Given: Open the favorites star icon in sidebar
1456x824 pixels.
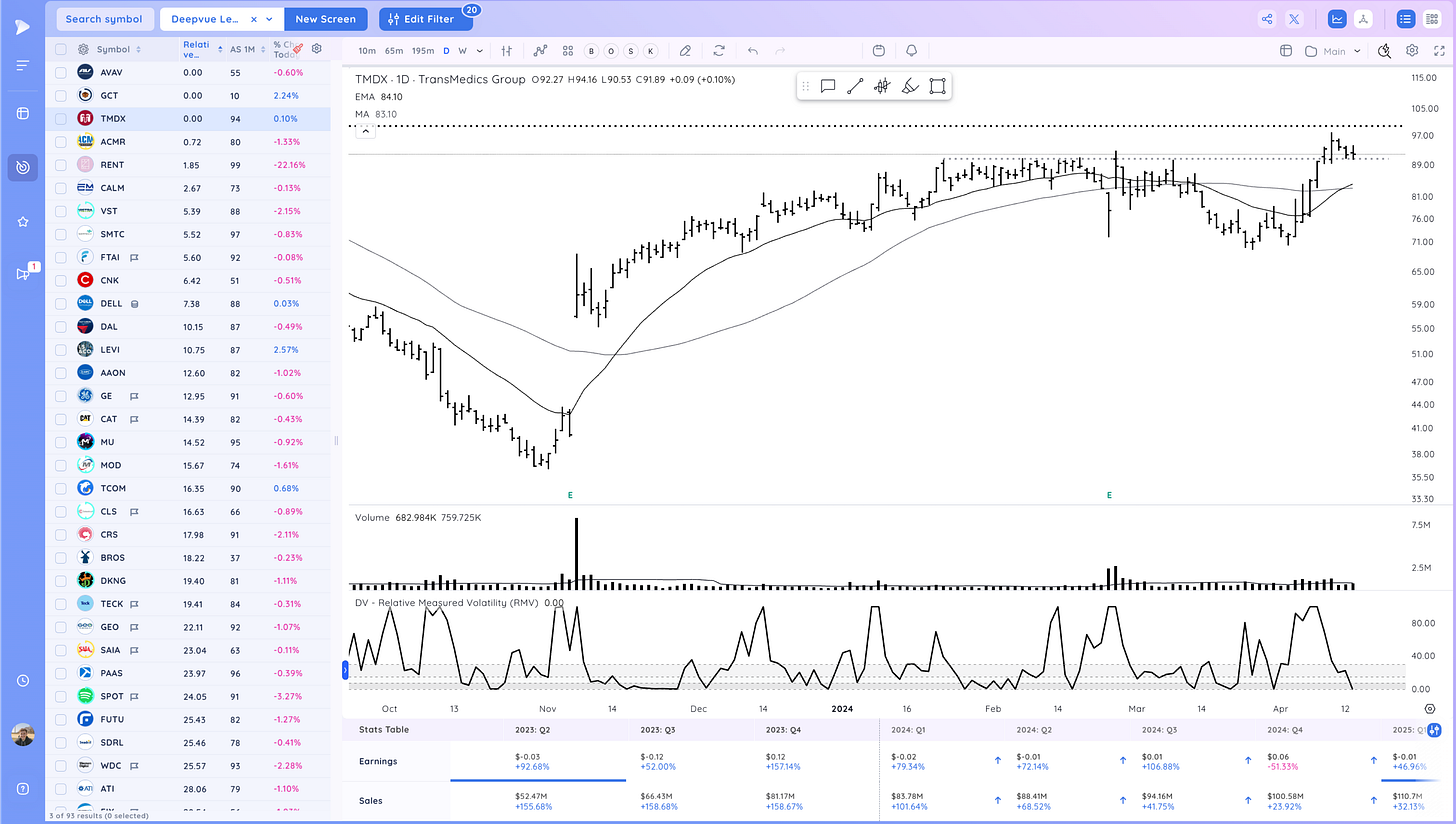Looking at the screenshot, I should click(x=22, y=221).
